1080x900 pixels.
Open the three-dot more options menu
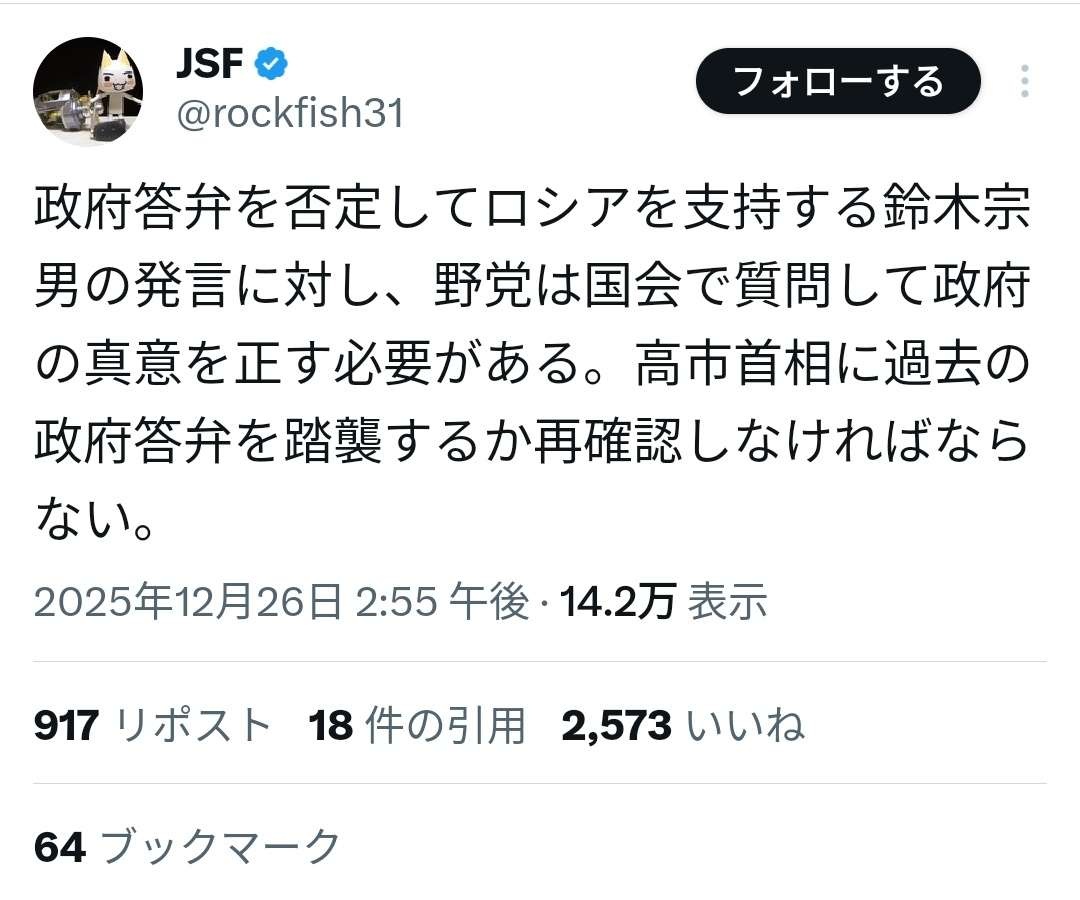[1024, 81]
